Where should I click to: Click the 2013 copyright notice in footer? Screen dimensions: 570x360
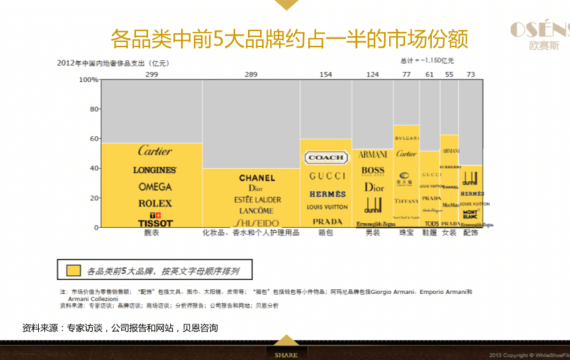click(x=529, y=355)
